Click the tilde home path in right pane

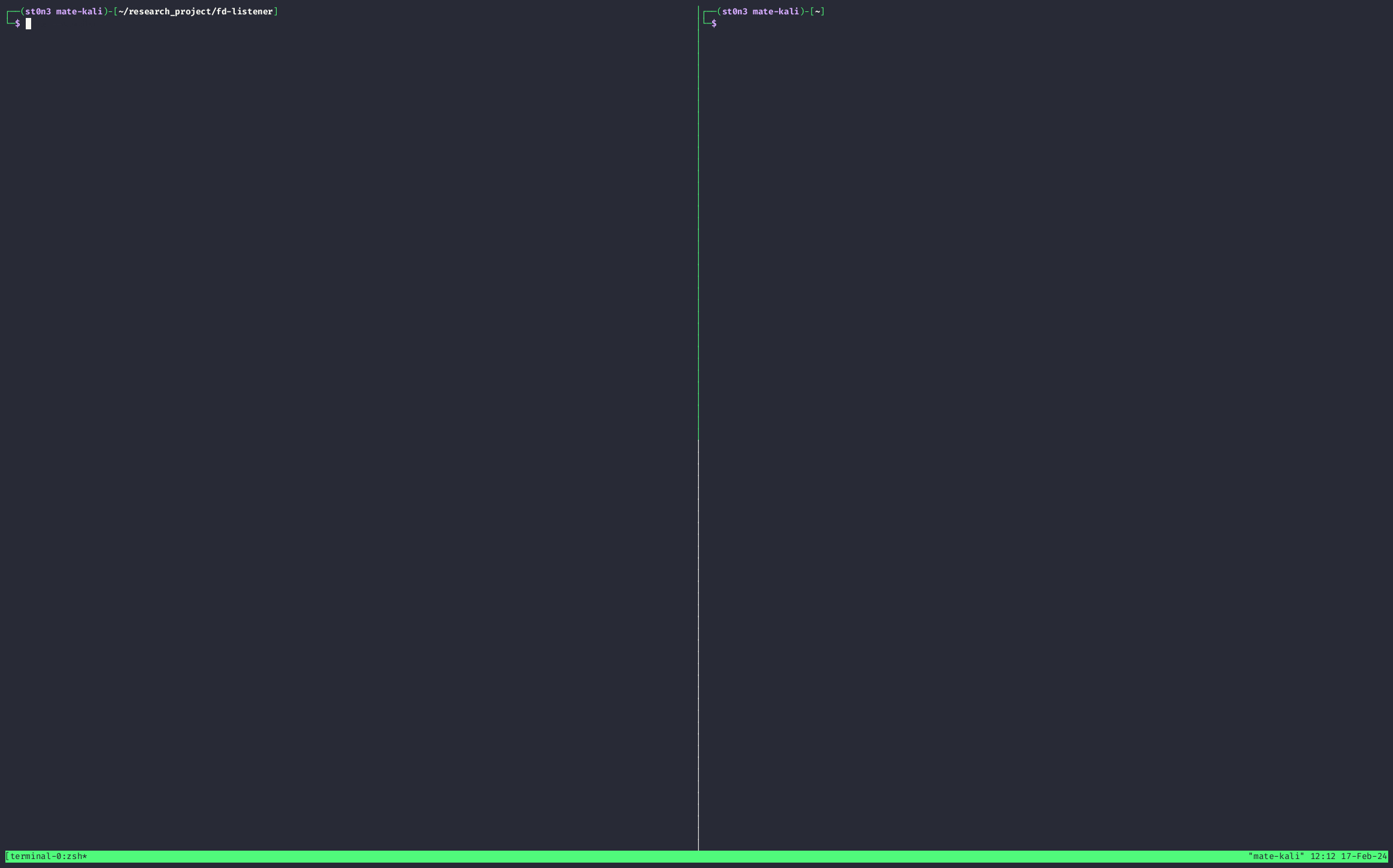[817, 11]
